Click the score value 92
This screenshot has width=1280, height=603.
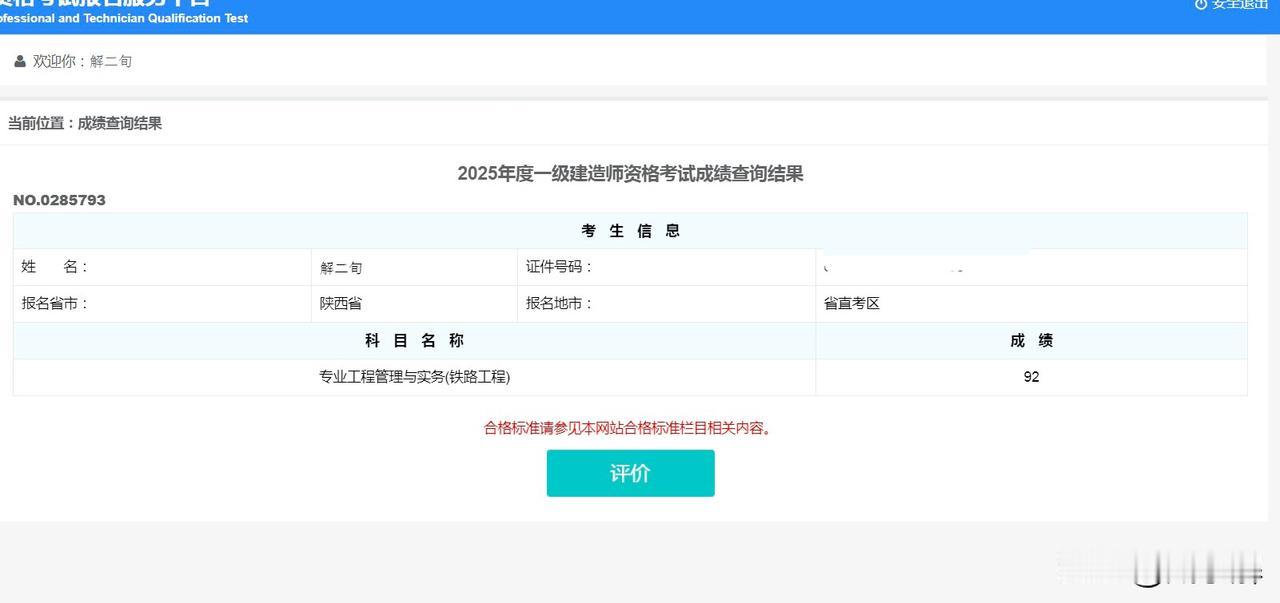pos(1031,377)
